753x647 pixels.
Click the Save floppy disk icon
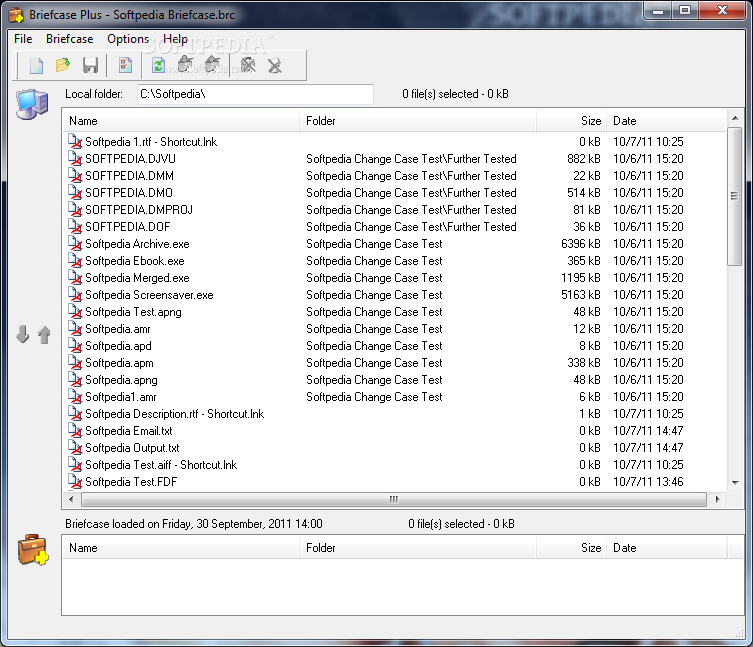(90, 65)
